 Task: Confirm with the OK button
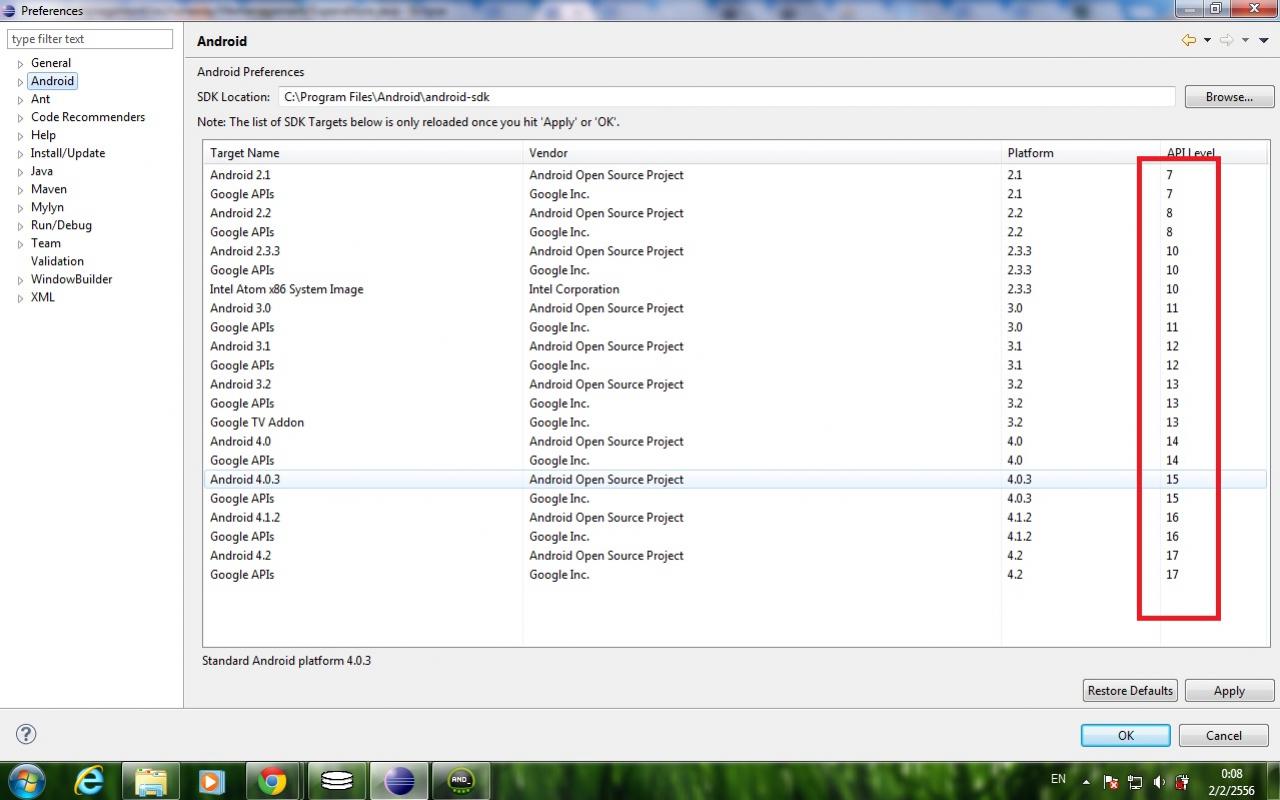tap(1125, 735)
